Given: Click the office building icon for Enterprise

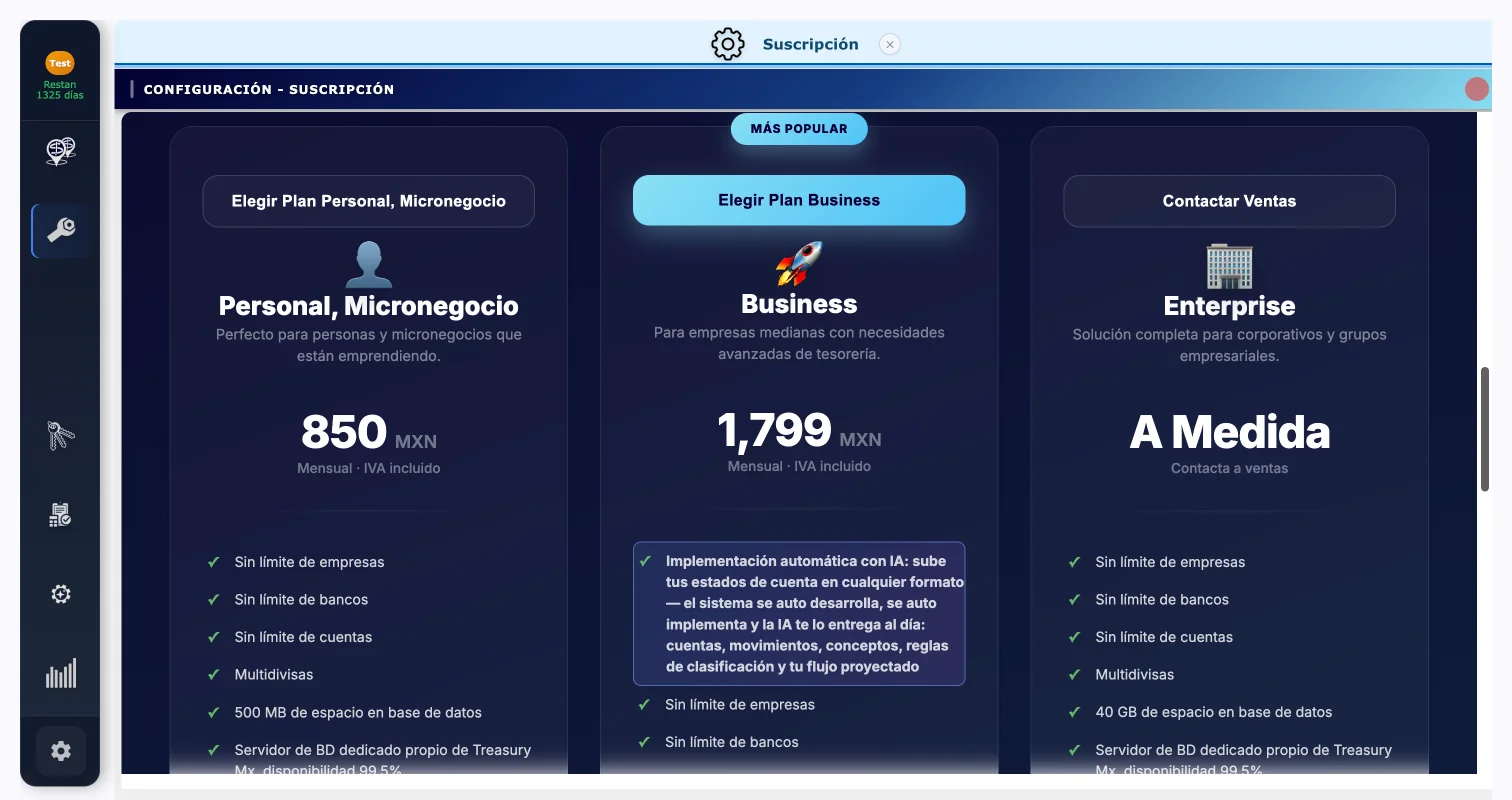Looking at the screenshot, I should (x=1229, y=265).
